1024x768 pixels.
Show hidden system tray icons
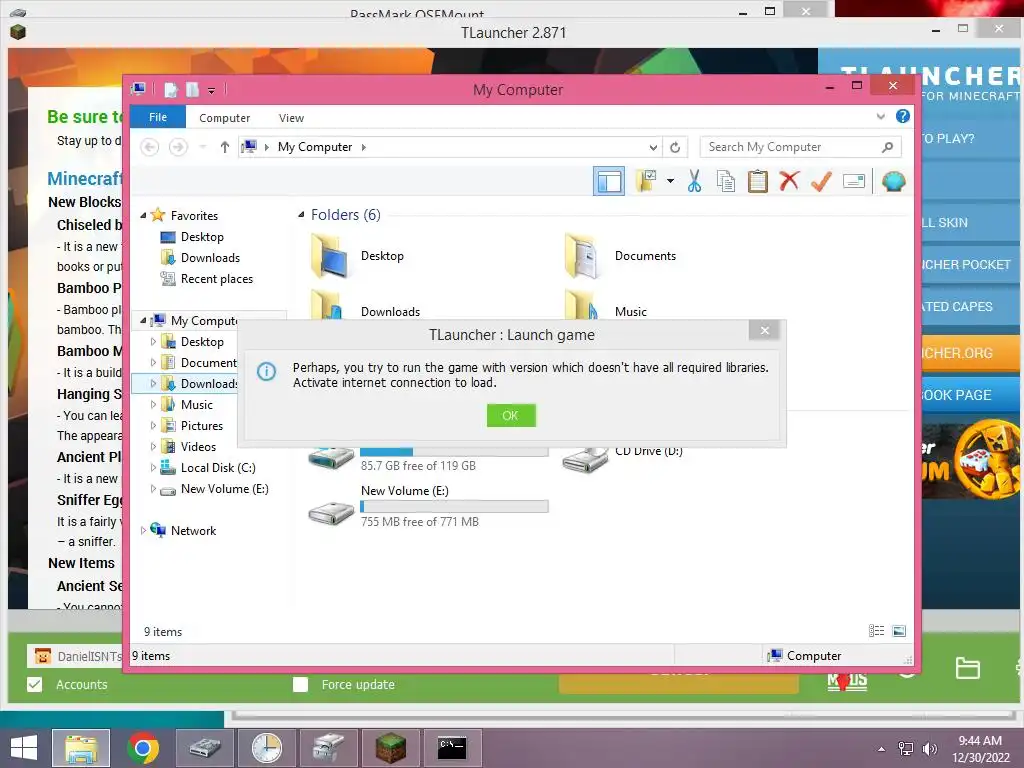[882, 749]
